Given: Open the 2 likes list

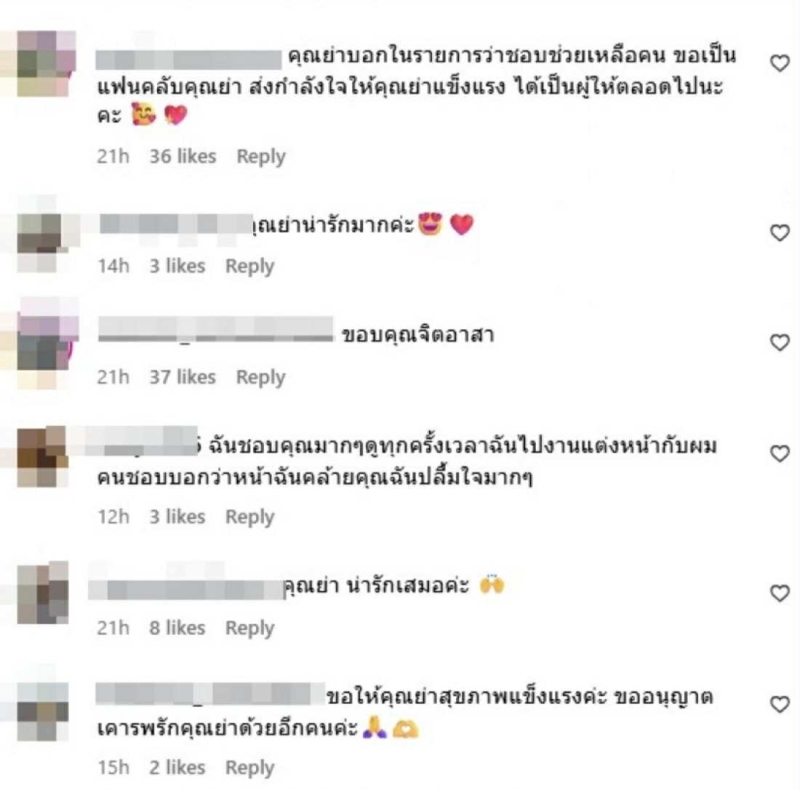Looking at the screenshot, I should pos(177,767).
